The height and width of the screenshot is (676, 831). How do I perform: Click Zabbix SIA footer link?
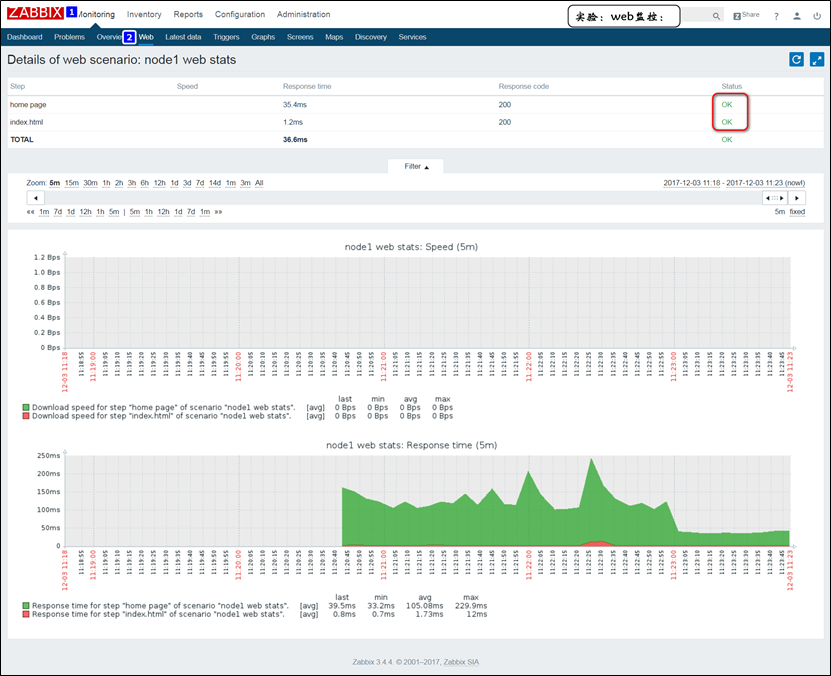[461, 662]
